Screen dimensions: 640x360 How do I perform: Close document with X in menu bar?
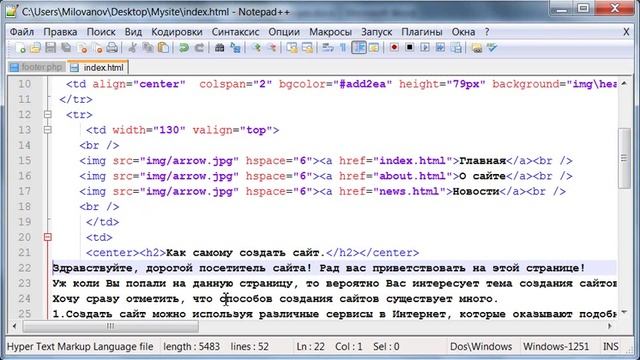(x=626, y=32)
